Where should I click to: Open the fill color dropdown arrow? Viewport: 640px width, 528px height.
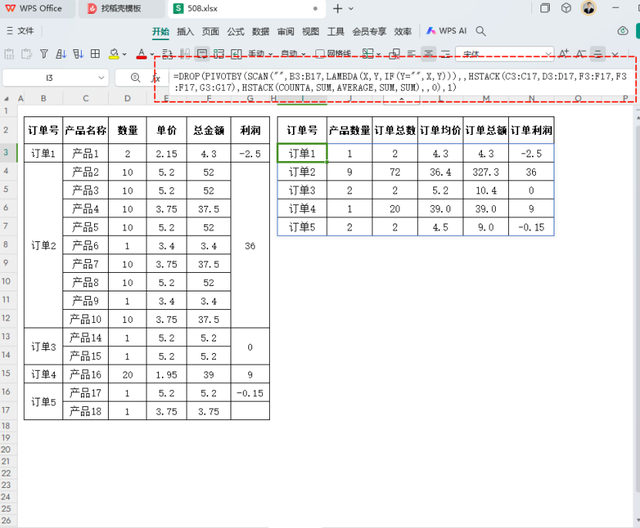pos(124,54)
